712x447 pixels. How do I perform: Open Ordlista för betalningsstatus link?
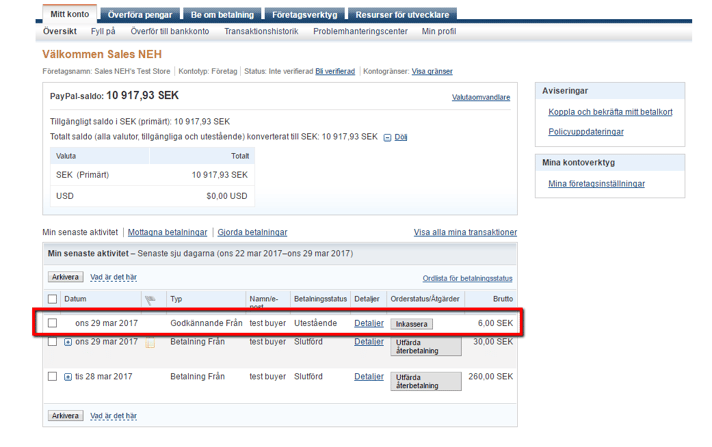(467, 278)
